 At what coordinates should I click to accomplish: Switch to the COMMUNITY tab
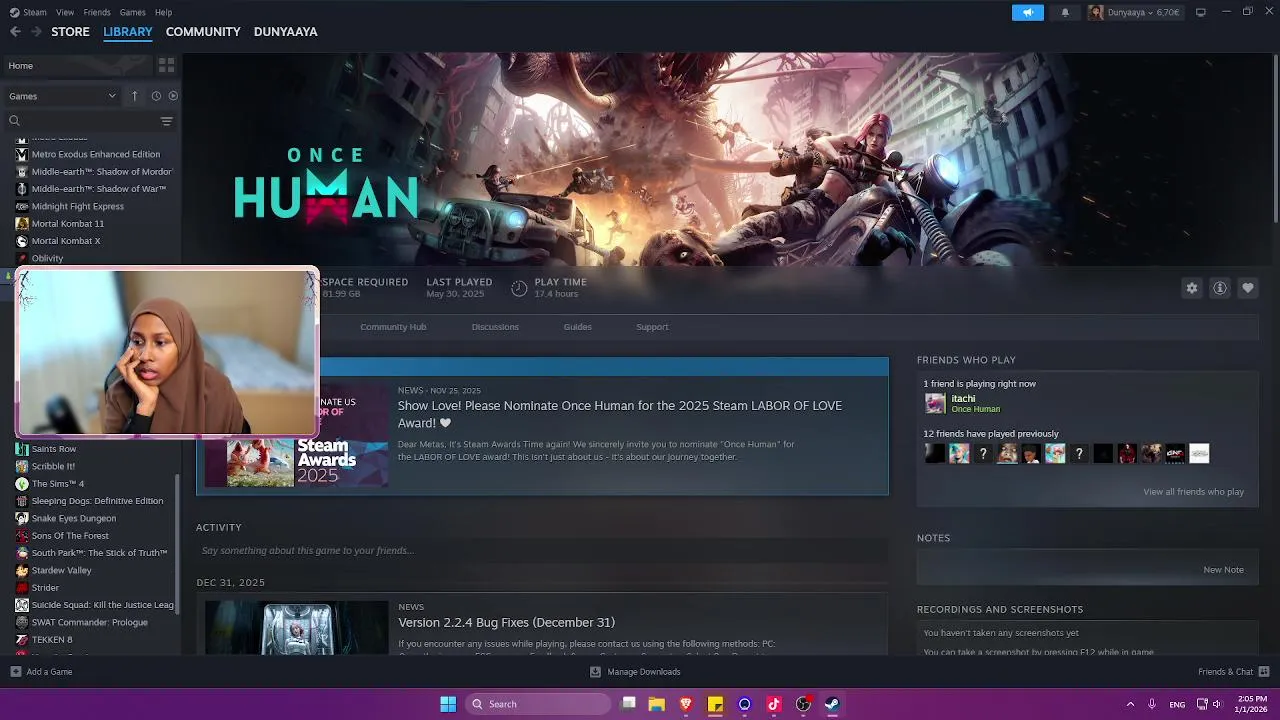tap(203, 32)
